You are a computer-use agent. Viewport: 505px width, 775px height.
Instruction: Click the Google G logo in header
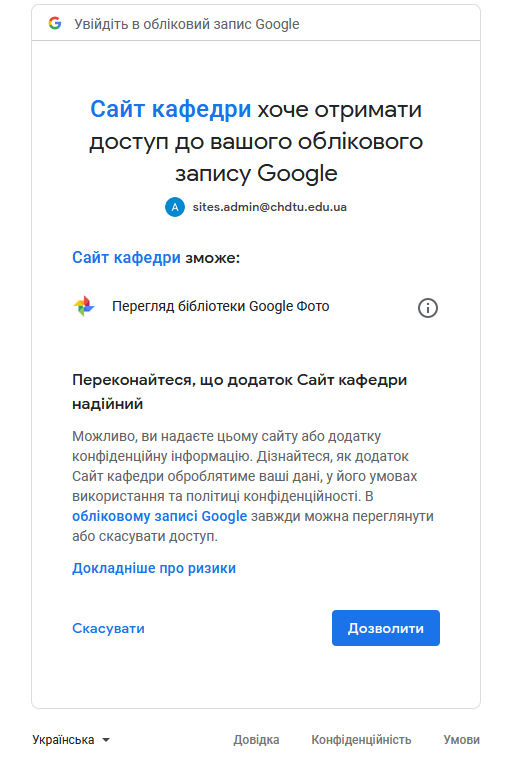click(55, 23)
